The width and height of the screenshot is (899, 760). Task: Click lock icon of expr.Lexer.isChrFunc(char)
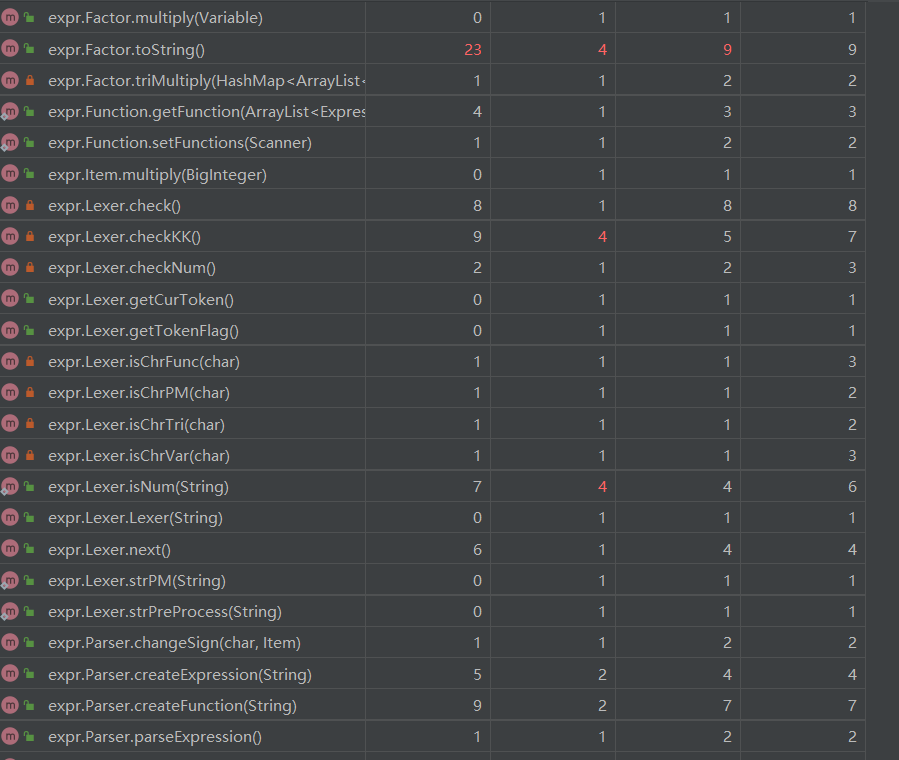(x=30, y=361)
